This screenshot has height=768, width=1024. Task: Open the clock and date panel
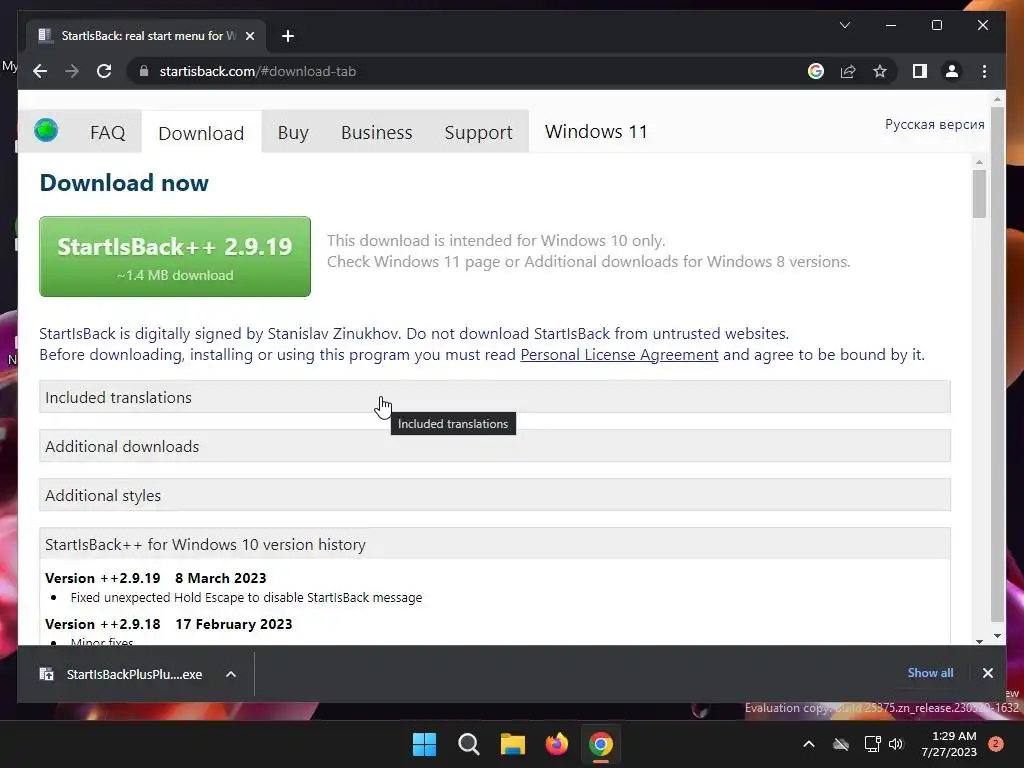click(x=949, y=744)
